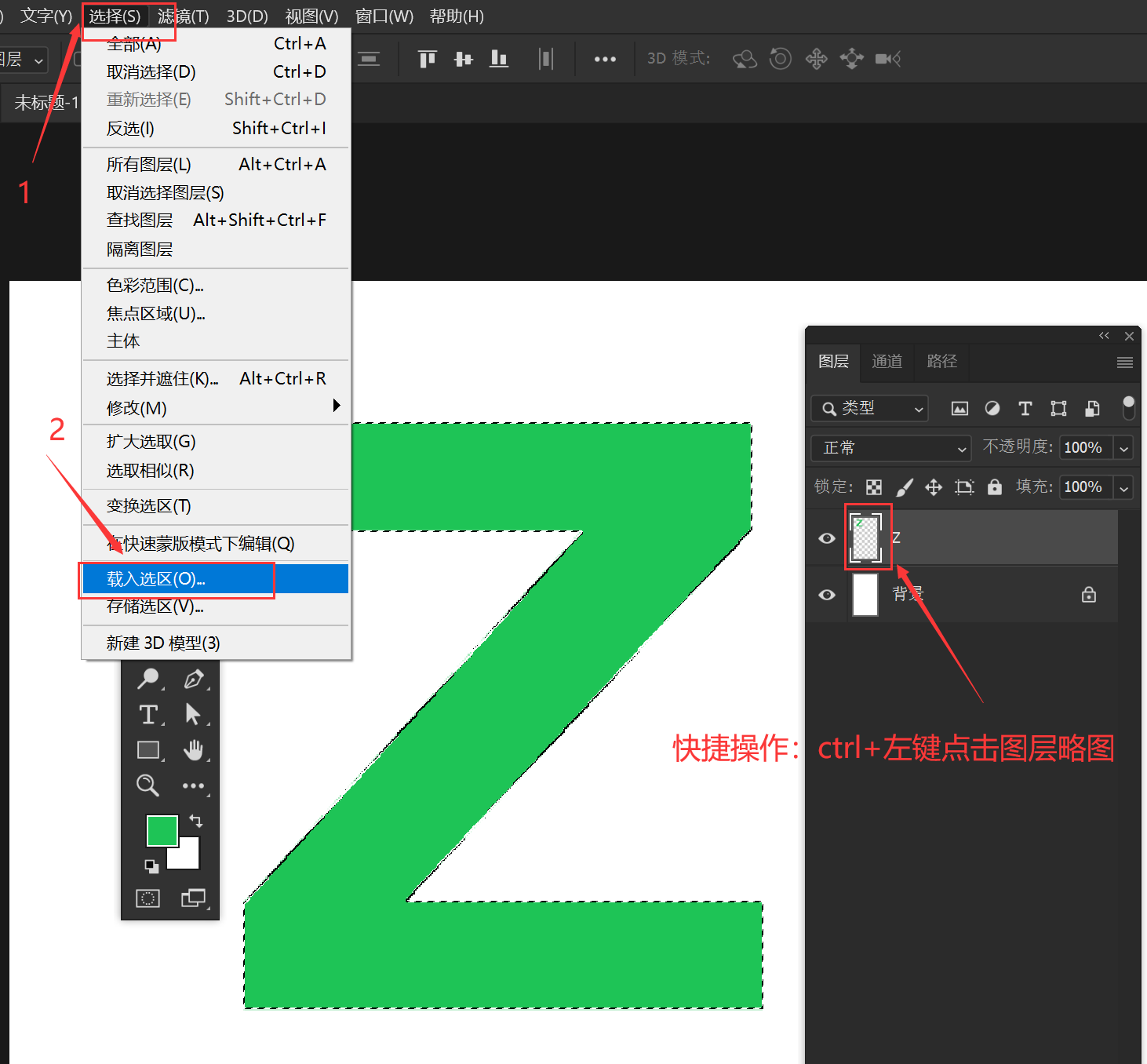Lock transparent pixels in Layers panel
Image resolution: width=1147 pixels, height=1064 pixels.
874,487
